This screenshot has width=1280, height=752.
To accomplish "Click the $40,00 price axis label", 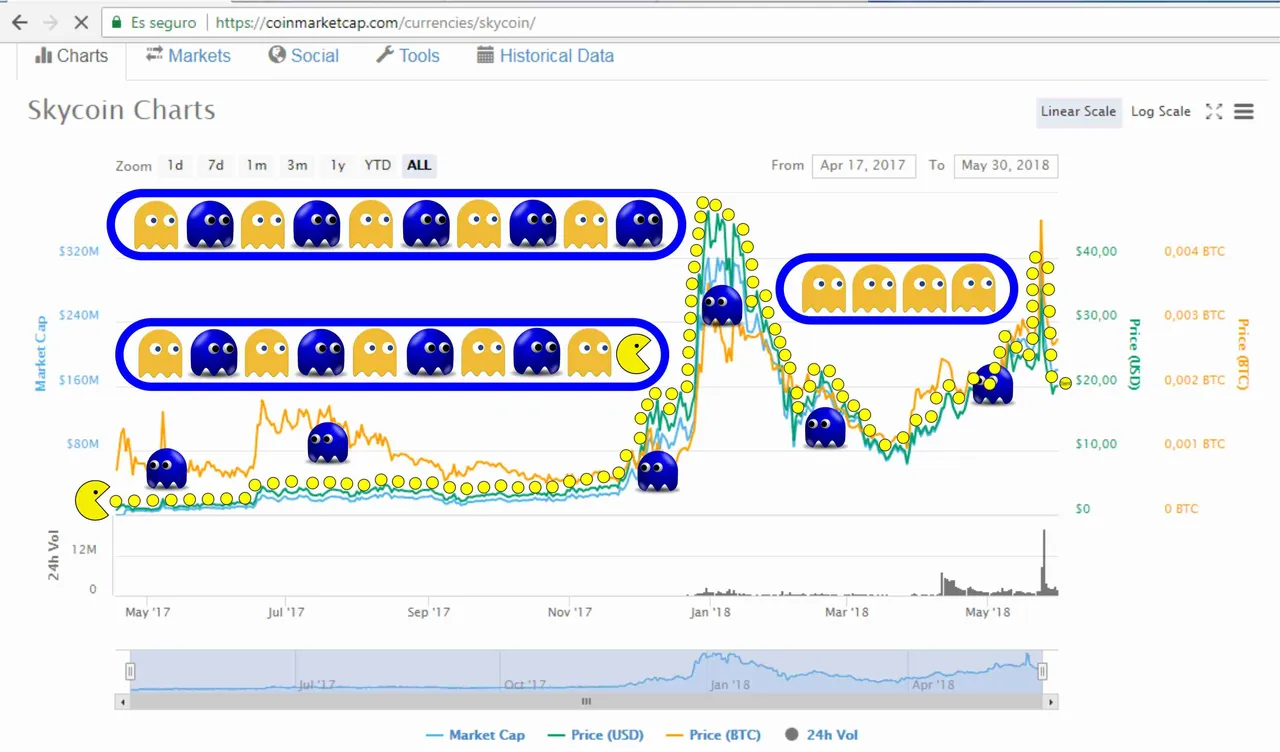I will click(1095, 251).
